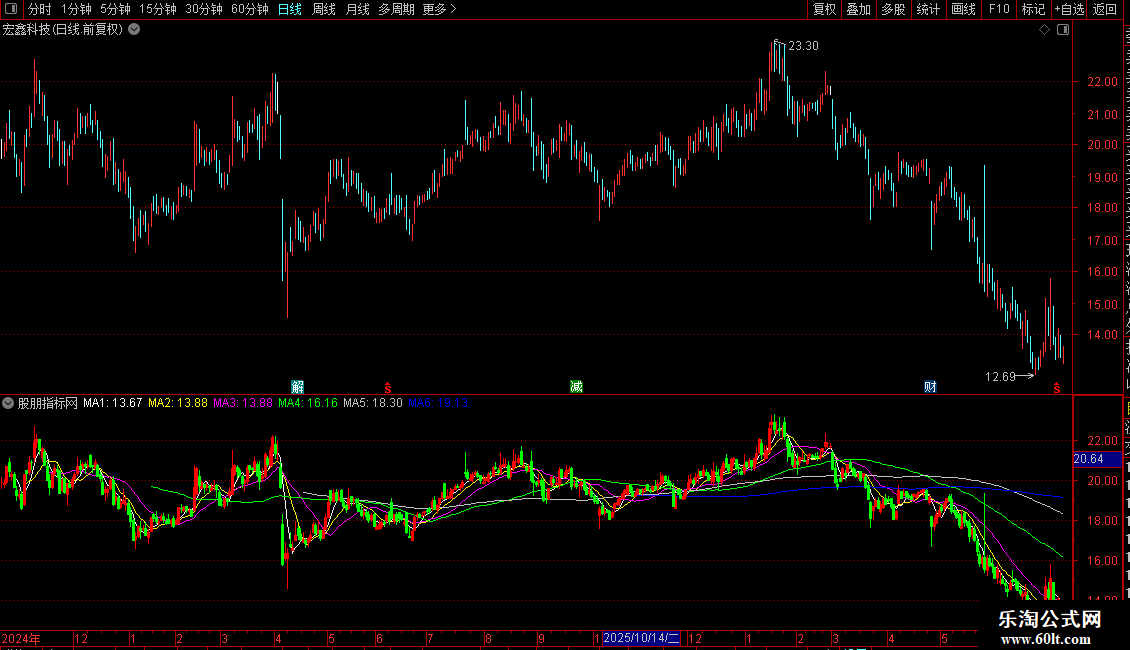
Task: Expand dropdown beside 宏鑫科技 title
Action: pos(134,30)
